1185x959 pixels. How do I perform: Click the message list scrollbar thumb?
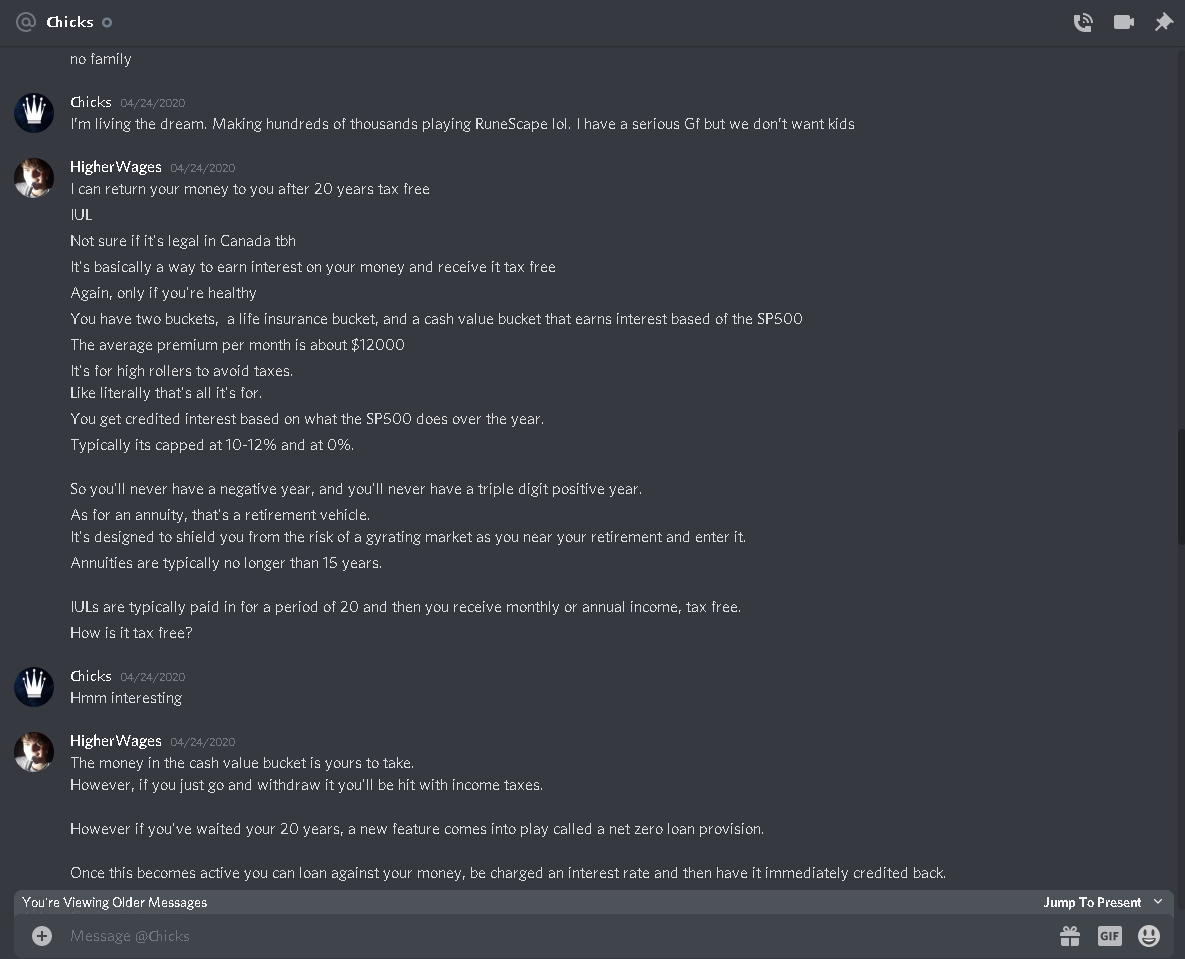1180,486
